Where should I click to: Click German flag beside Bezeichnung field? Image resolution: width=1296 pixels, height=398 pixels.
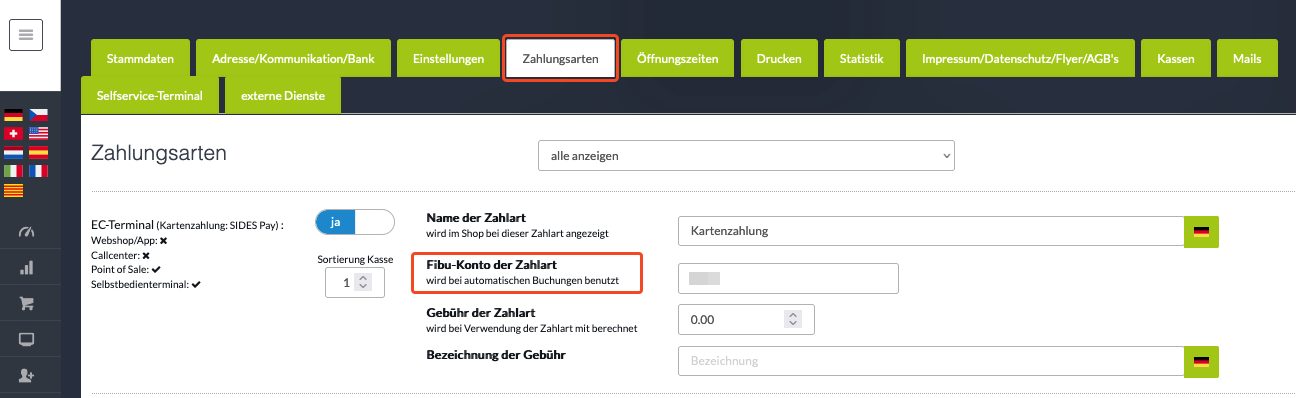tap(1202, 361)
